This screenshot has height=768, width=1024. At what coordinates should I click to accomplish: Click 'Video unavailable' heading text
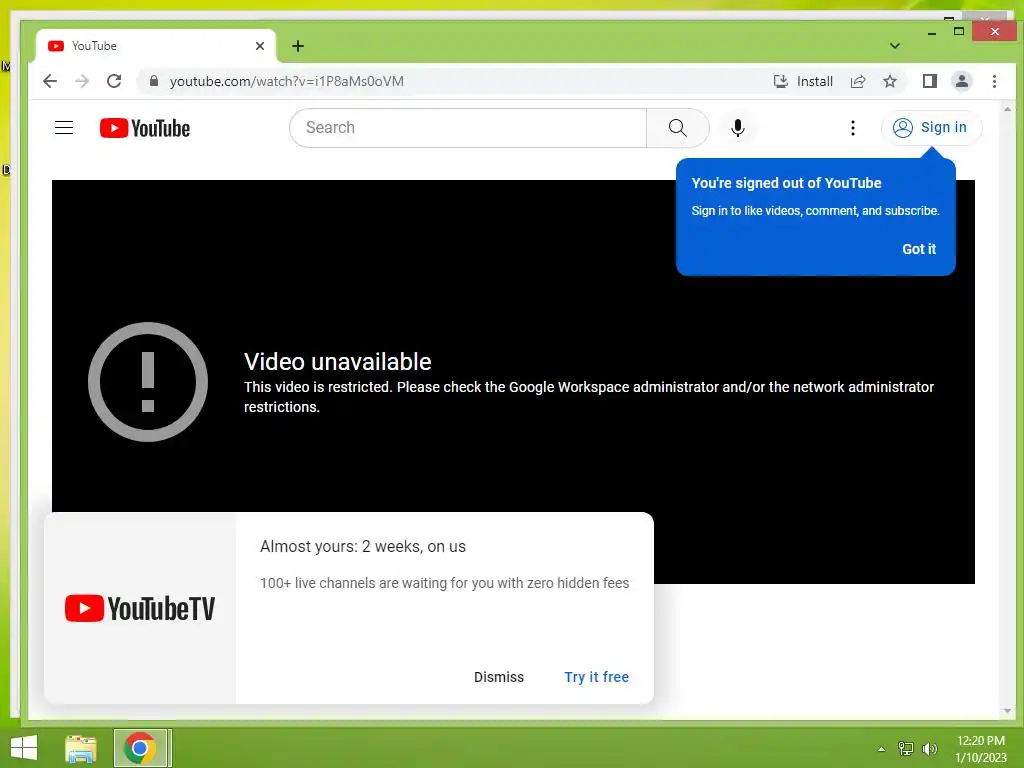338,361
